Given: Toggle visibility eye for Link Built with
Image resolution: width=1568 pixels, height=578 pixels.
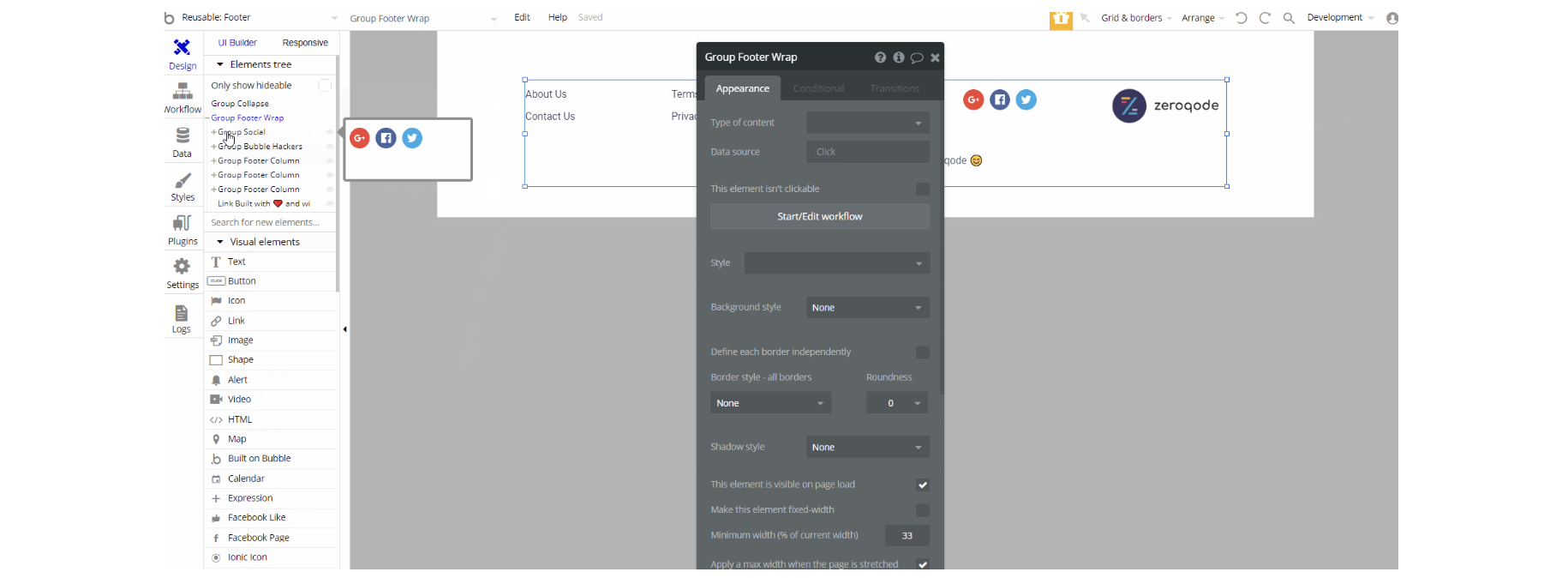Looking at the screenshot, I should [x=330, y=204].
